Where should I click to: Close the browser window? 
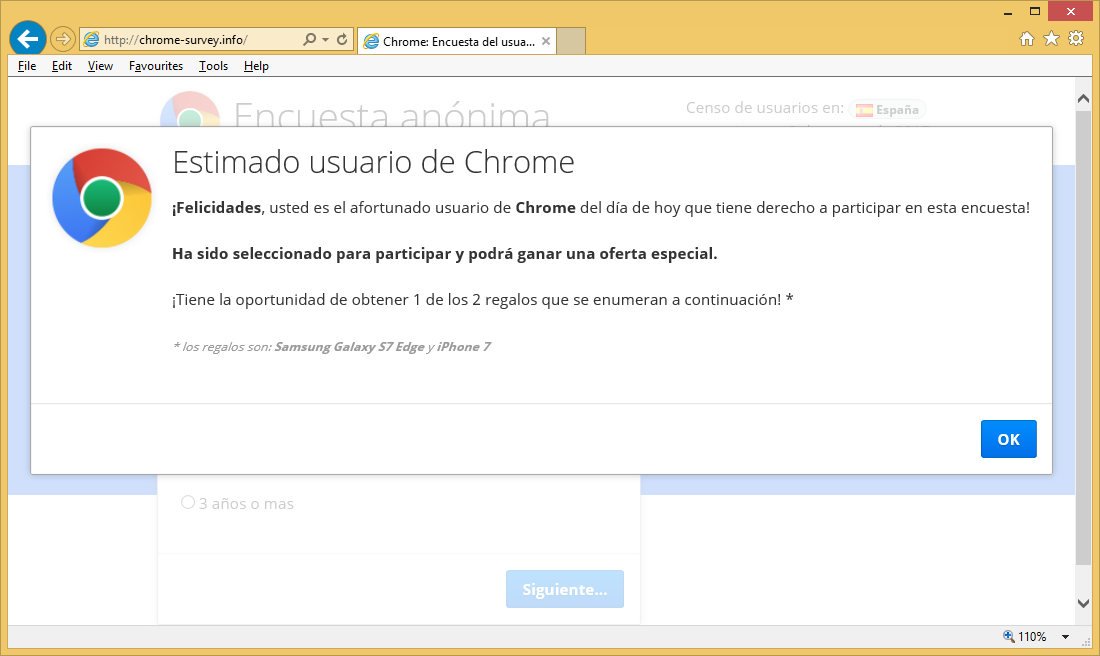(x=1071, y=11)
